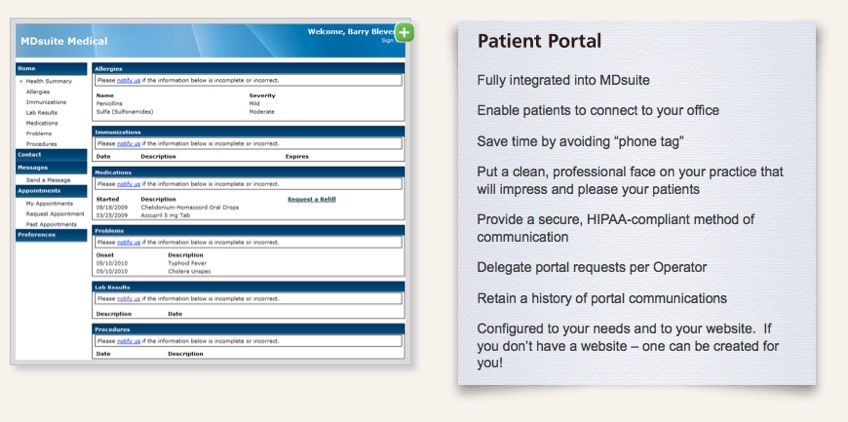The width and height of the screenshot is (848, 422).
Task: Open Problems from the sidebar
Action: 39,133
